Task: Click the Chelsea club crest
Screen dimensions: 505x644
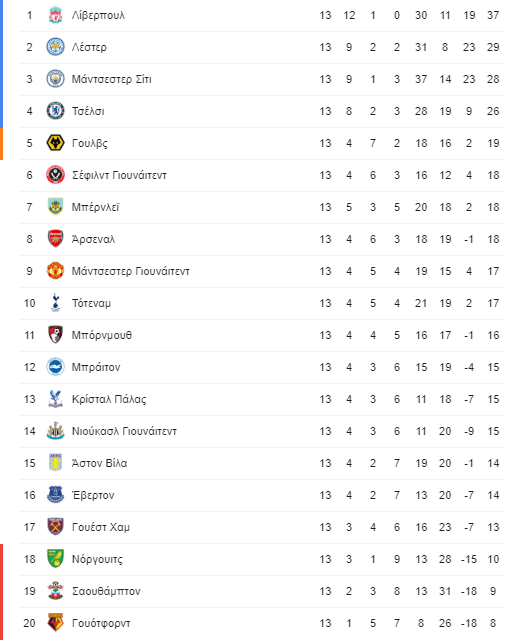Action: coord(55,111)
